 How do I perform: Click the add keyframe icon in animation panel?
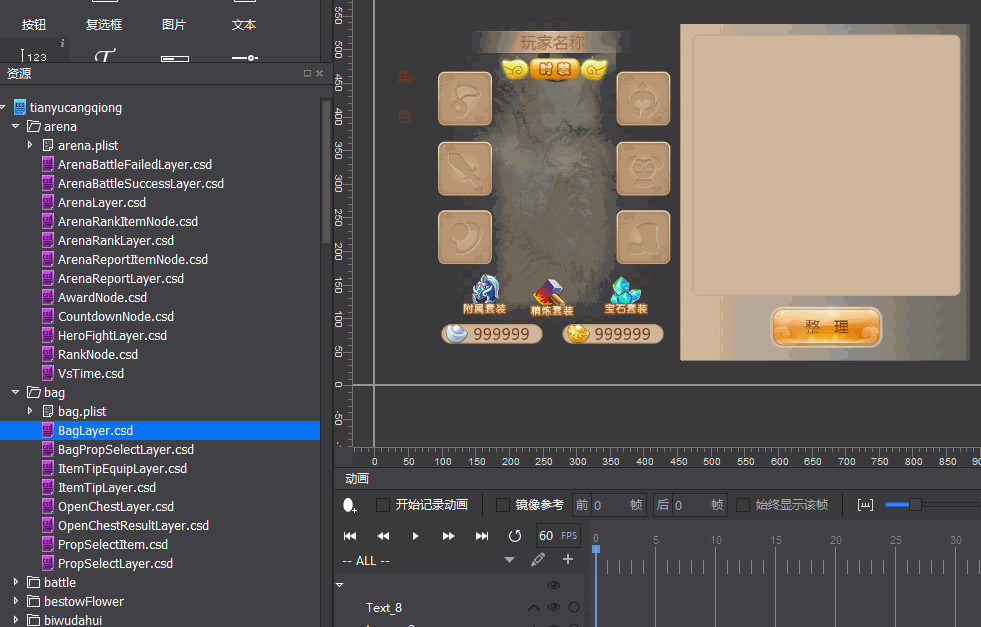(x=349, y=506)
